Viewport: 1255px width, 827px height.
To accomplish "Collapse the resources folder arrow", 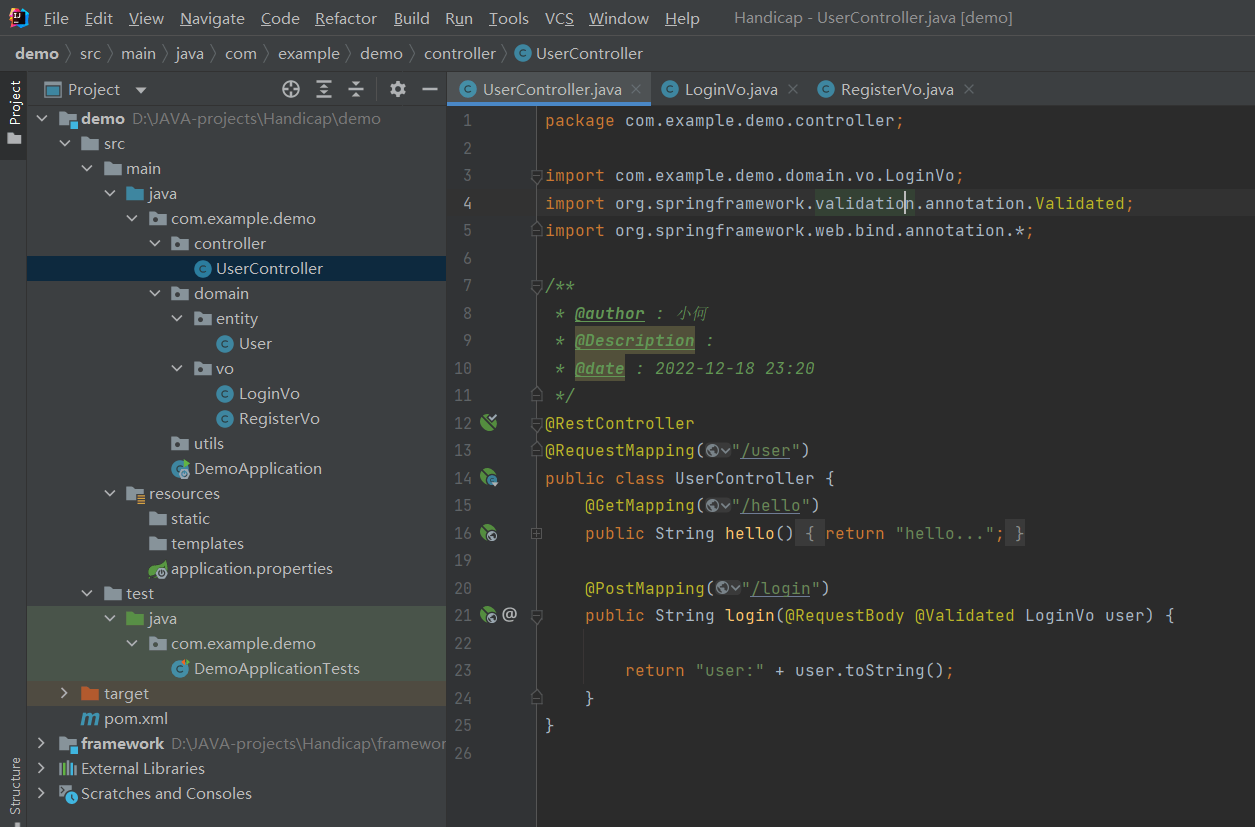I will pos(110,493).
